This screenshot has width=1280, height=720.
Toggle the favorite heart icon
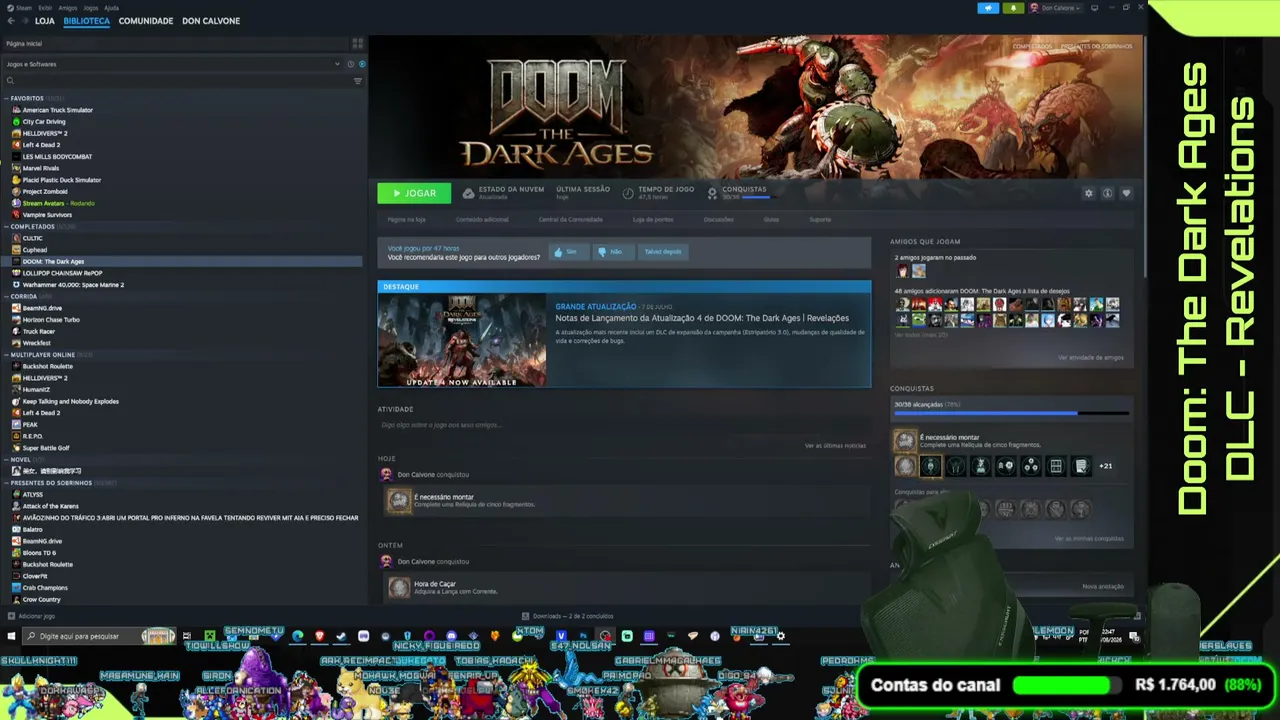(x=1126, y=193)
